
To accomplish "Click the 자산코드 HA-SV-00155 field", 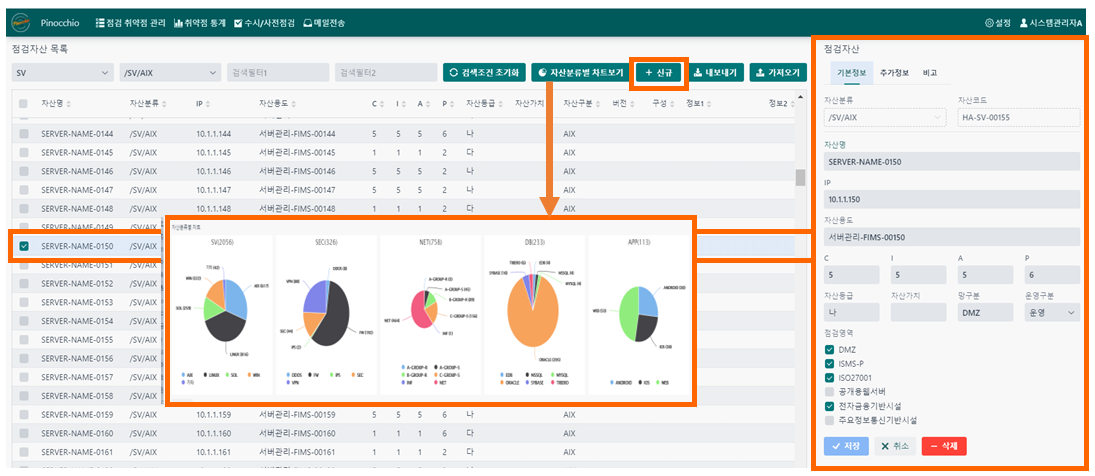I will click(1019, 117).
